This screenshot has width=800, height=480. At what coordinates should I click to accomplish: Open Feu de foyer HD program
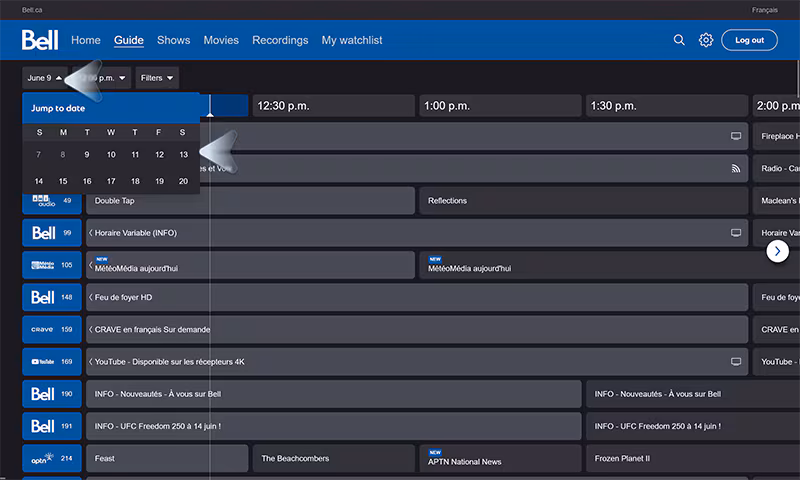[x=417, y=297]
